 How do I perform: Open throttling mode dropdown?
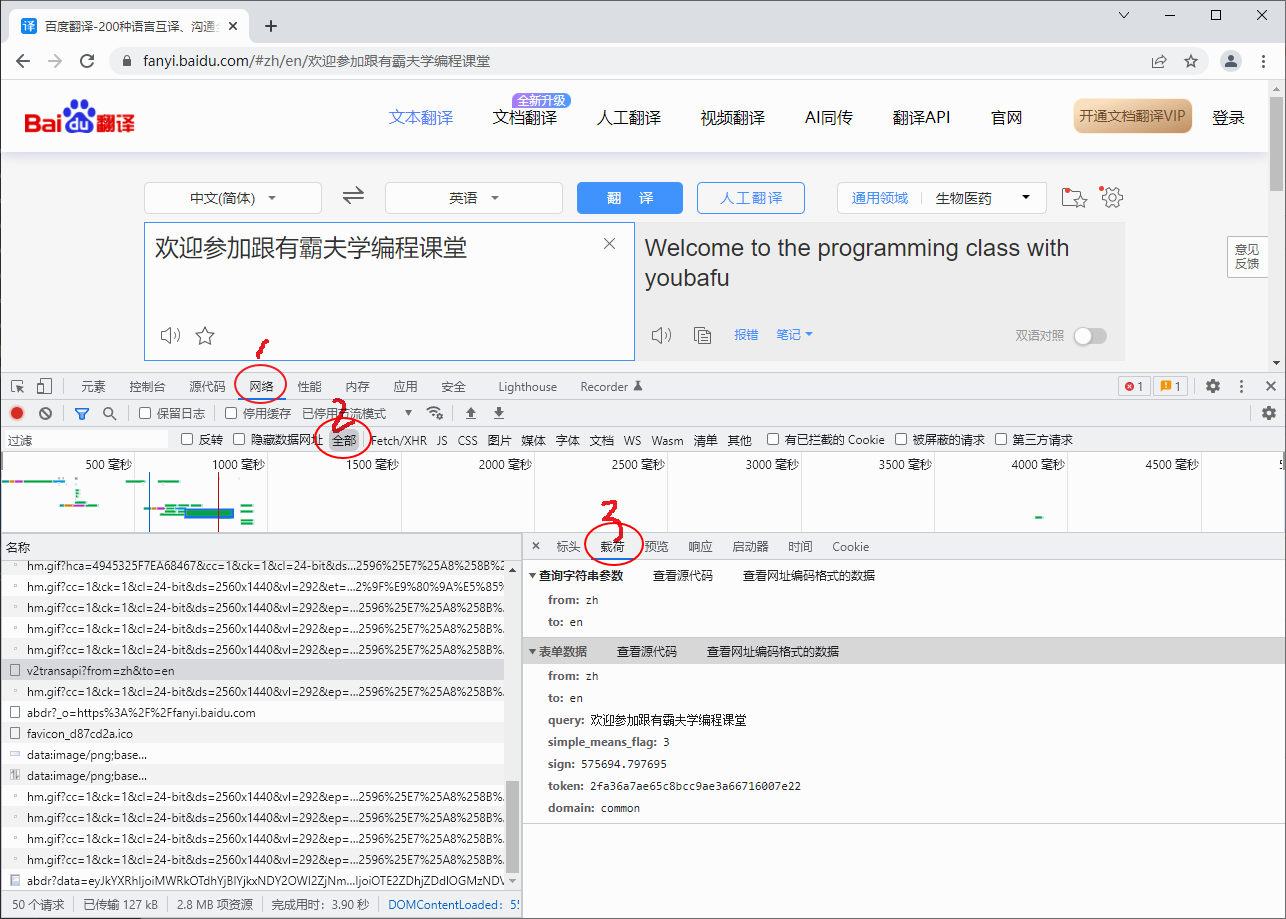(x=358, y=413)
